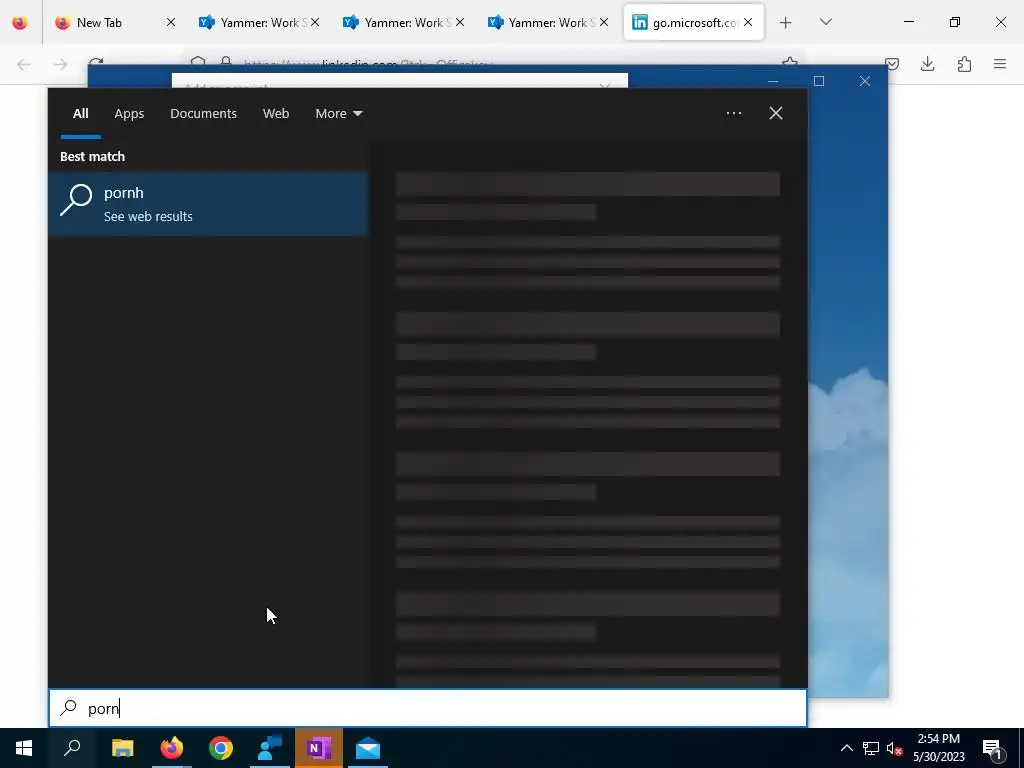
Task: Close the go.microsoft.com tab
Action: tap(748, 22)
